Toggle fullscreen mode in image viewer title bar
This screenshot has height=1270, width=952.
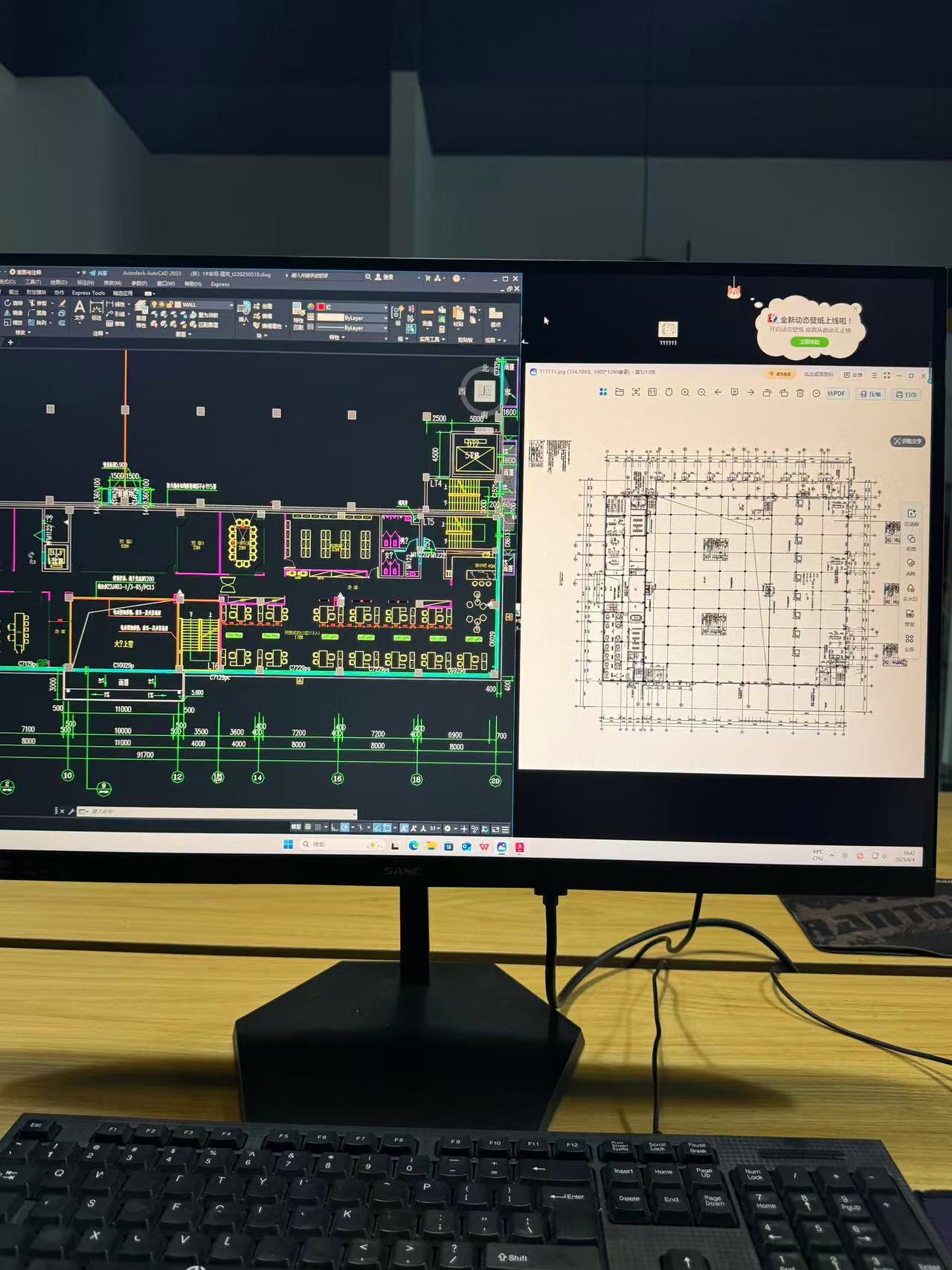(x=887, y=375)
